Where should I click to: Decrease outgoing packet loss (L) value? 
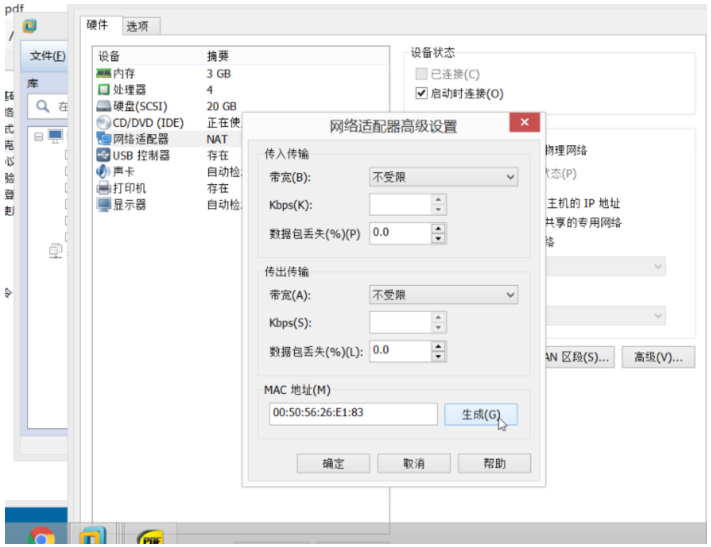coord(438,357)
